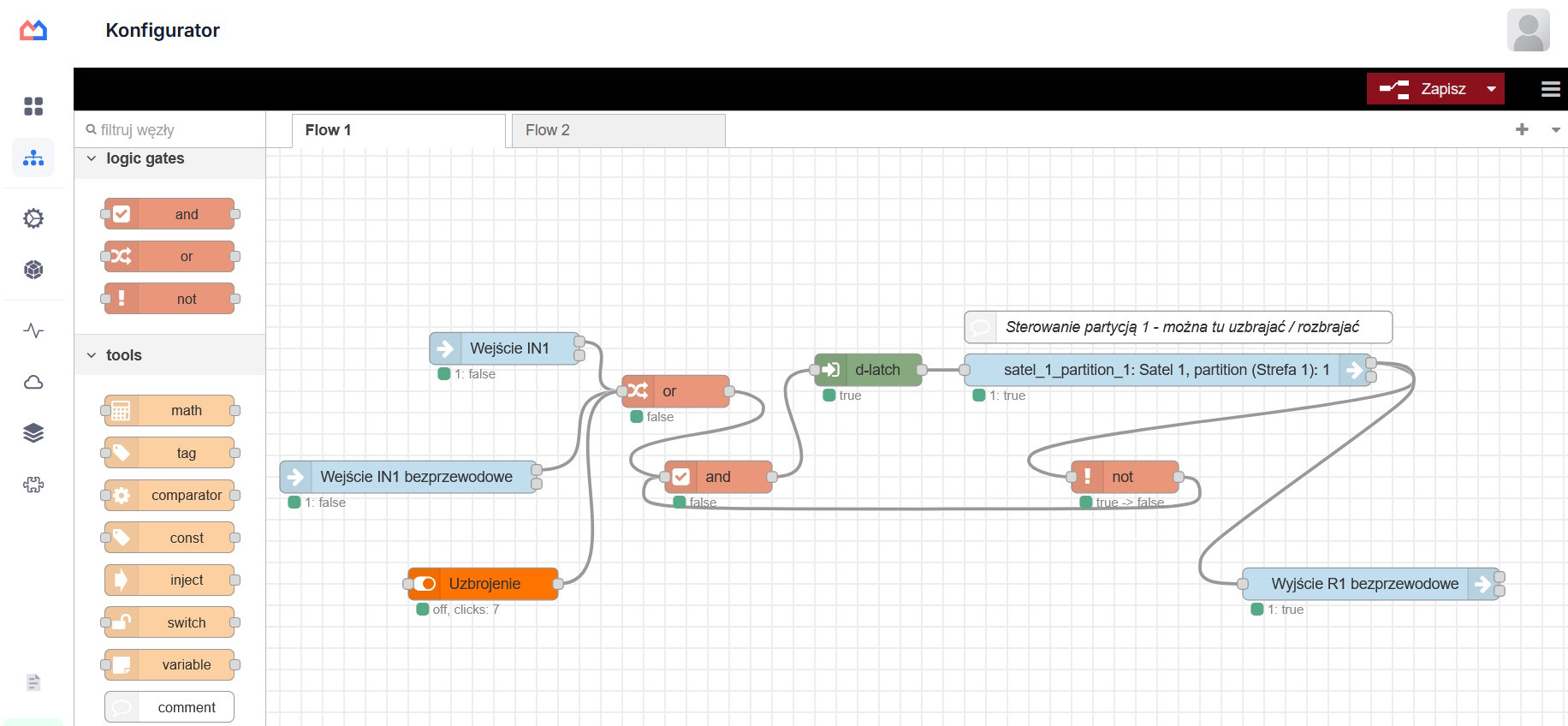Click the filtruj węzły search field
Viewport: 1568px width, 726px height.
pyautogui.click(x=169, y=130)
